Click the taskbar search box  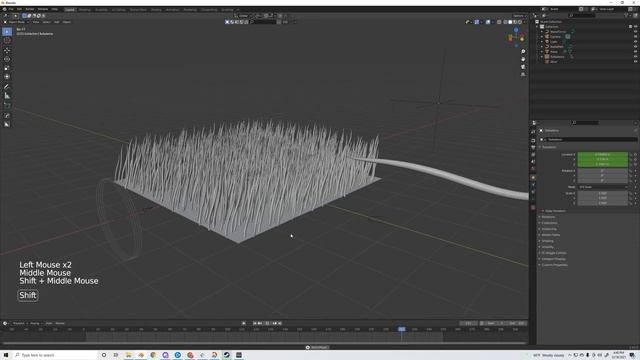pos(55,355)
